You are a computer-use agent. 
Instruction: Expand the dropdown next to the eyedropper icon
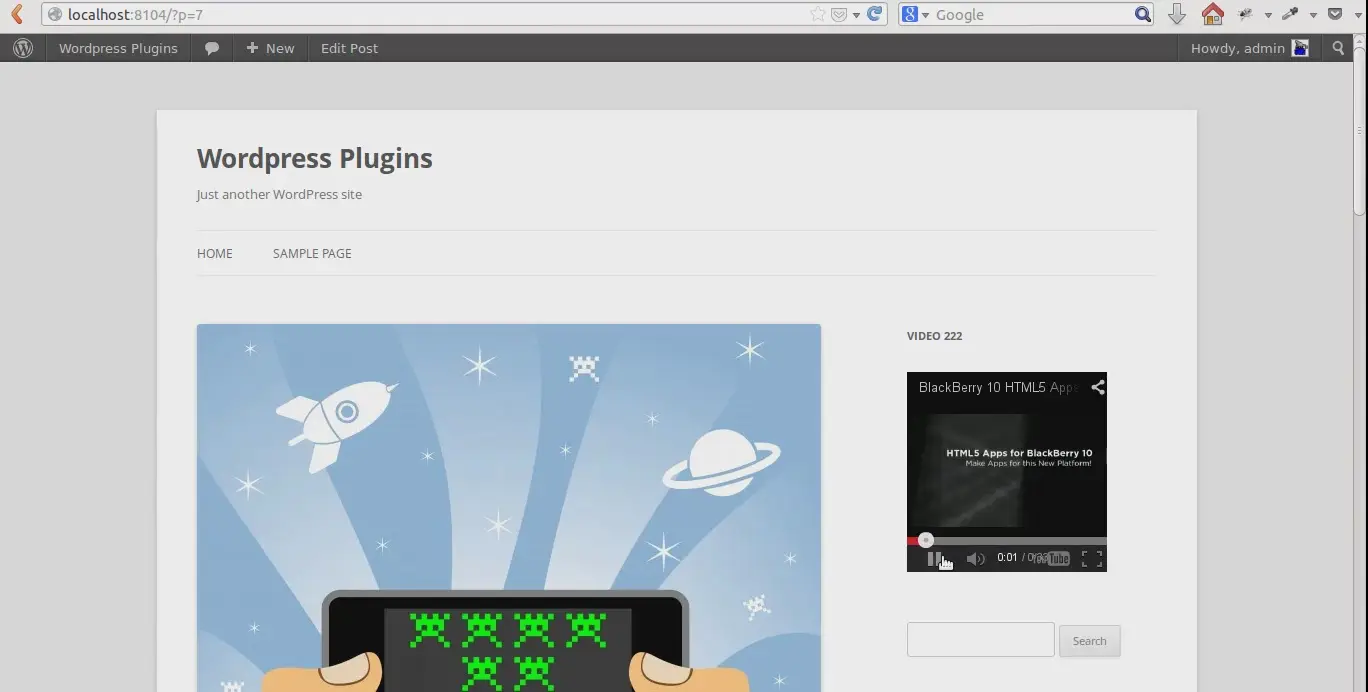tap(1313, 15)
